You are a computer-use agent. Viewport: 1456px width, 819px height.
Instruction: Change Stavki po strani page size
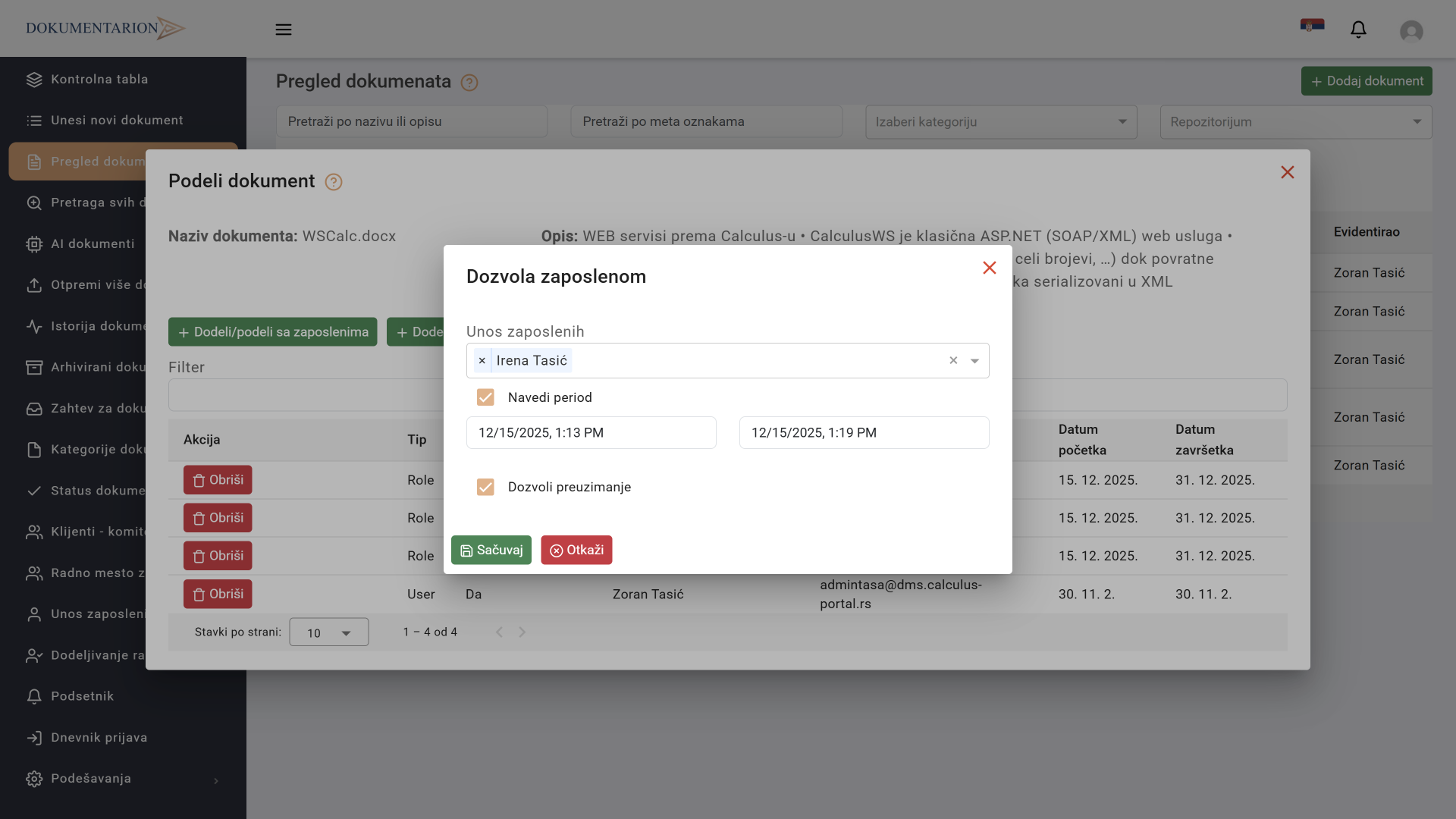tap(329, 632)
